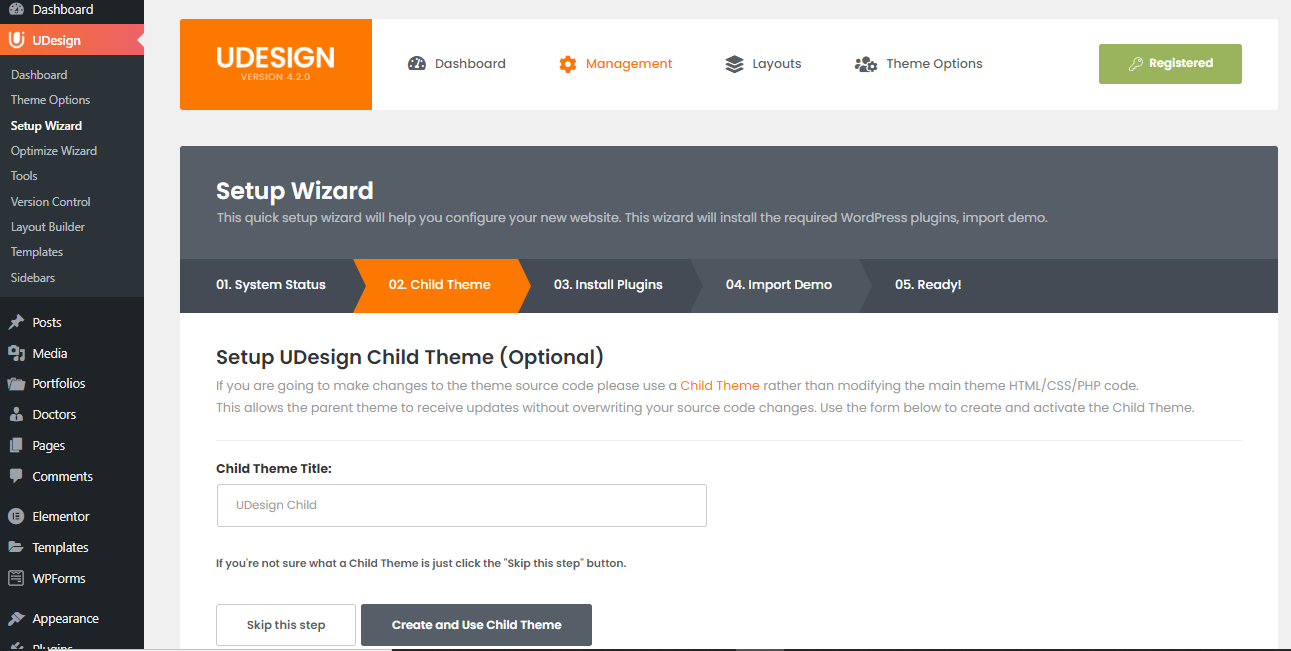Image resolution: width=1291 pixels, height=651 pixels.
Task: Click the key icon on Registered button
Action: coord(1136,63)
